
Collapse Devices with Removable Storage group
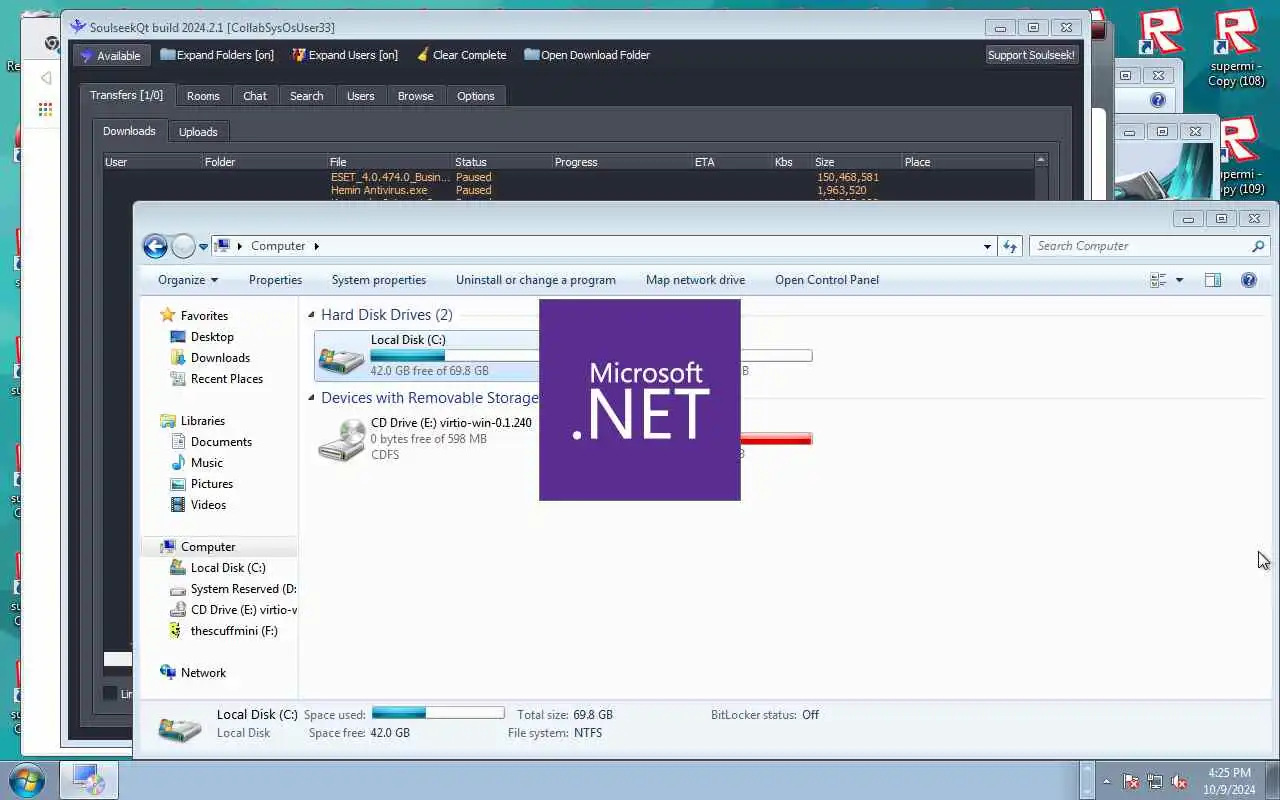(311, 398)
